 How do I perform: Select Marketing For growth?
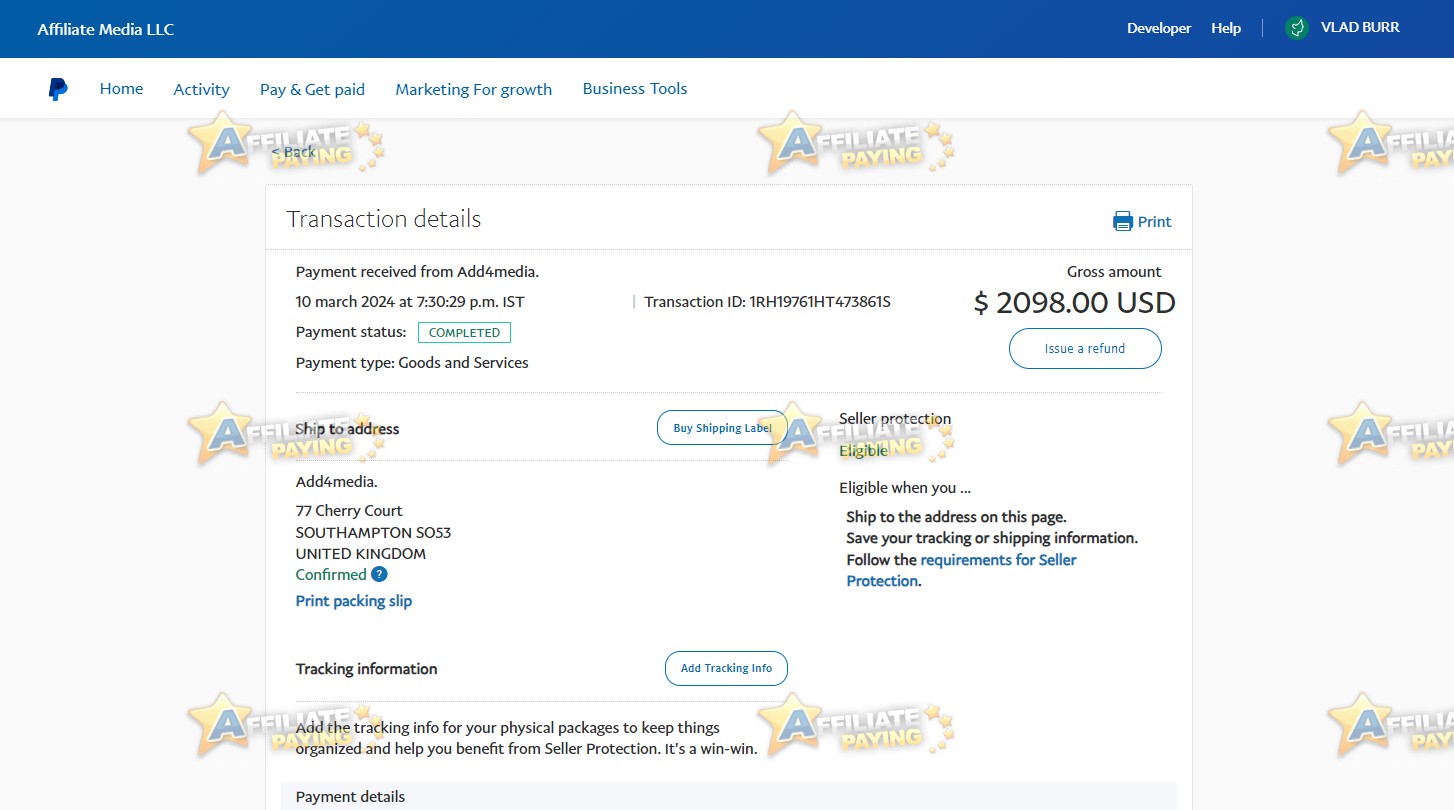[x=473, y=89]
